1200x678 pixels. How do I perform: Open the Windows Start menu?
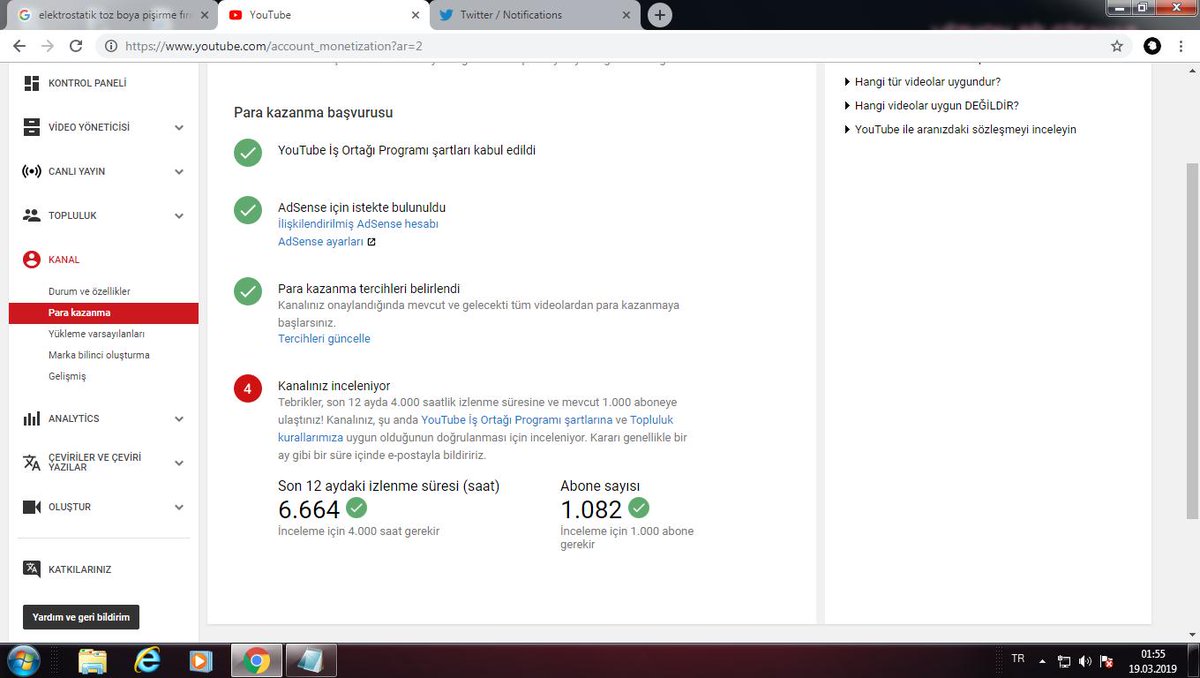pyautogui.click(x=22, y=660)
